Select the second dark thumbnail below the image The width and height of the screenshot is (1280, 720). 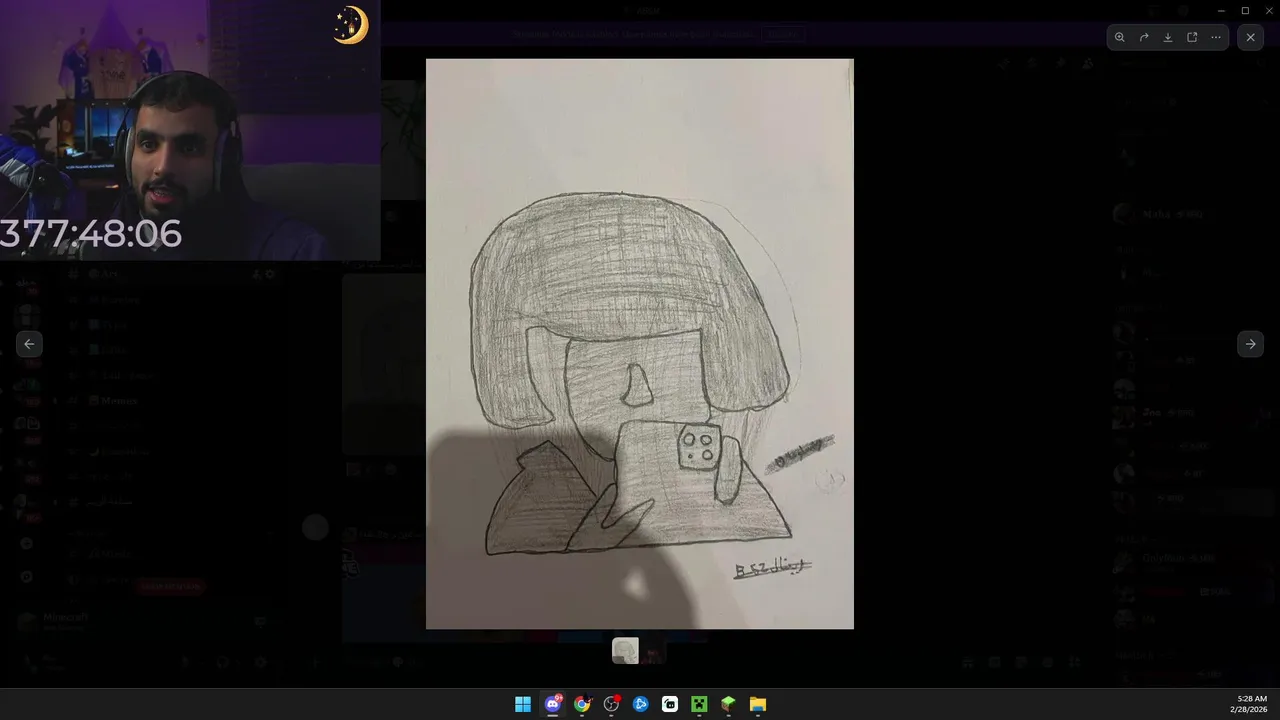(x=653, y=651)
